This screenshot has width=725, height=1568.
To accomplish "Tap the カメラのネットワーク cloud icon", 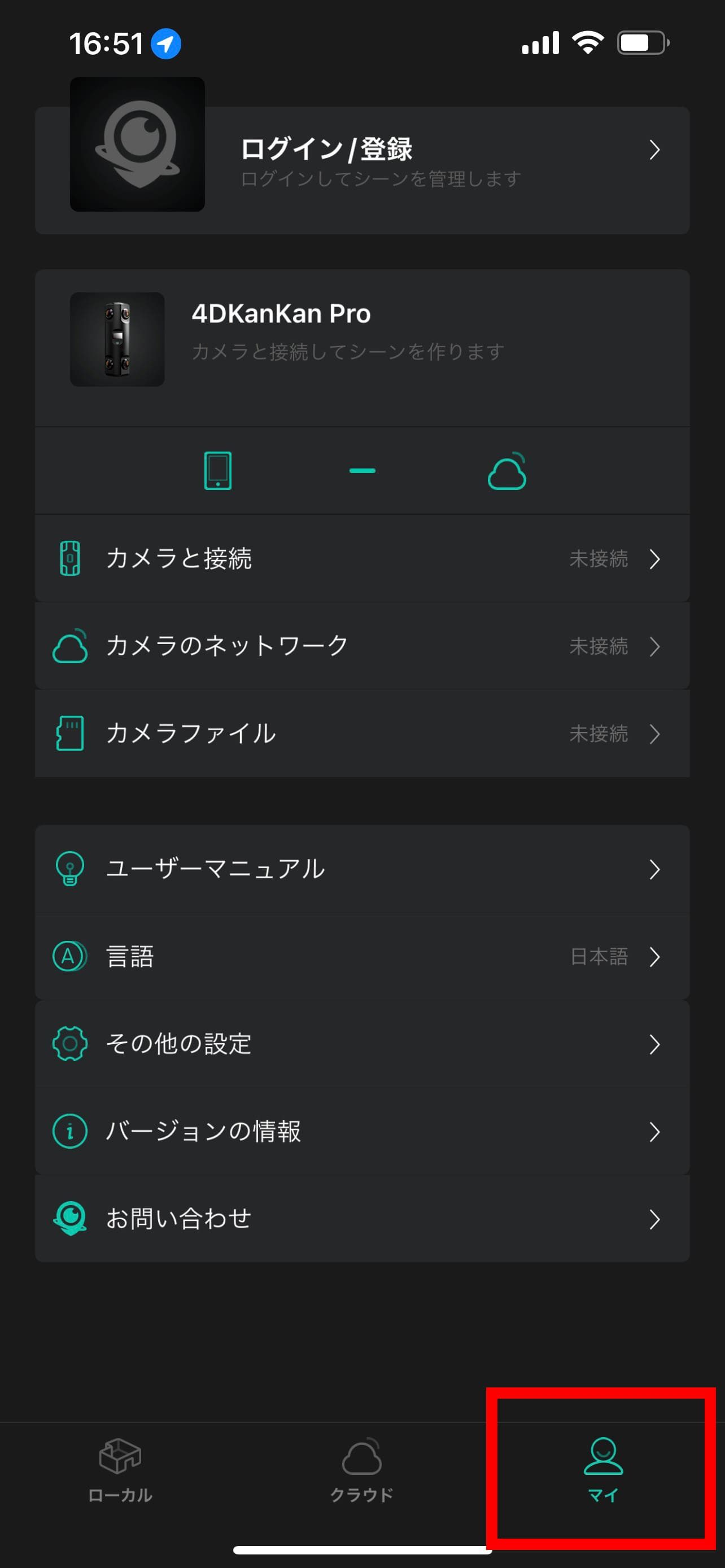I will (70, 646).
